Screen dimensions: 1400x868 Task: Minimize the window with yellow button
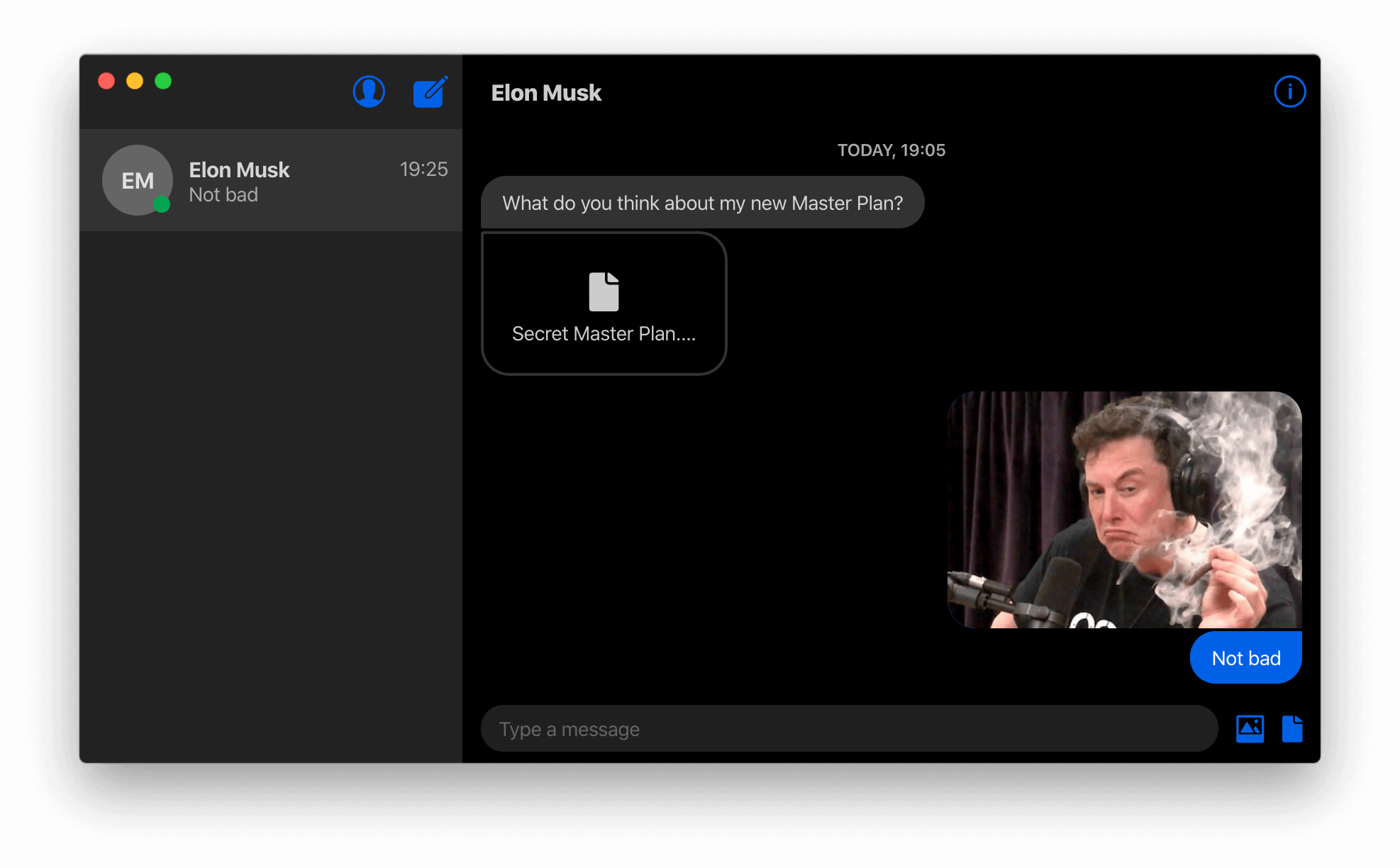coord(135,81)
